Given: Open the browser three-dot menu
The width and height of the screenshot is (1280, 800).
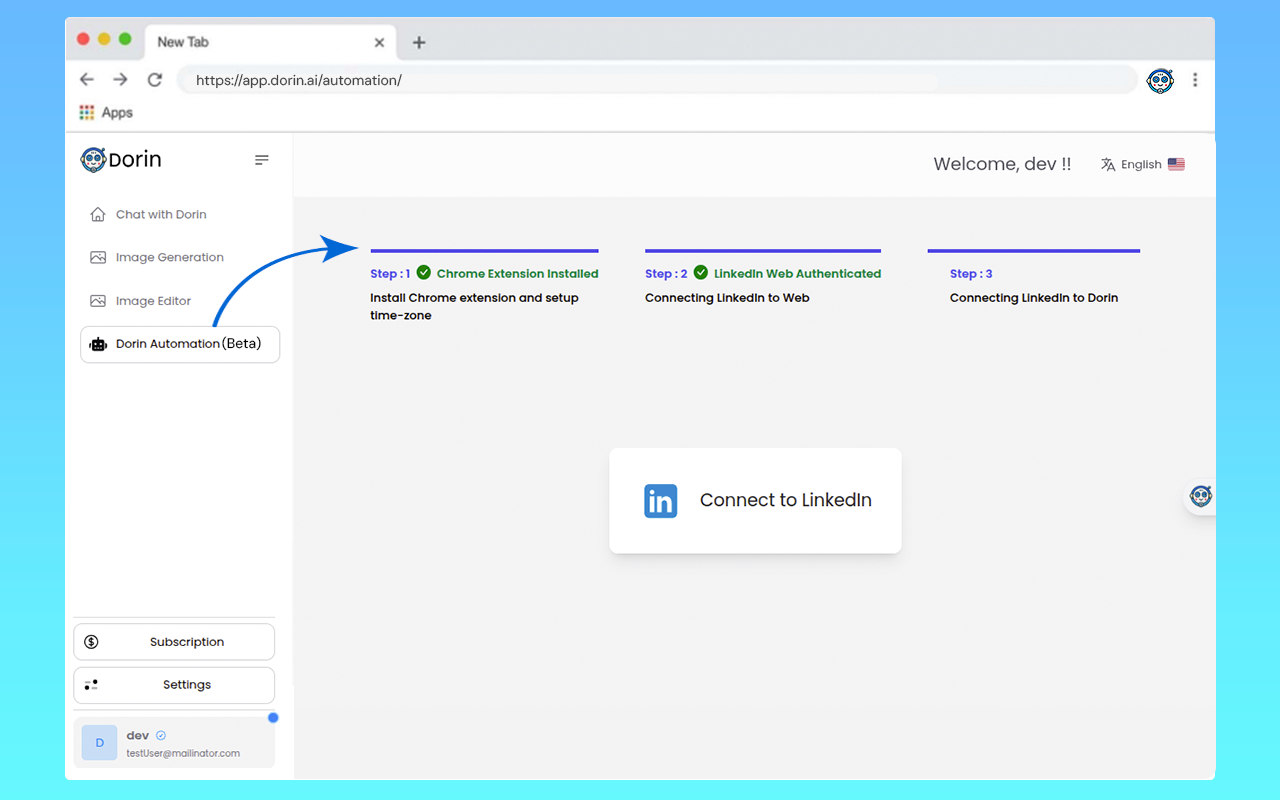Looking at the screenshot, I should 1195,80.
